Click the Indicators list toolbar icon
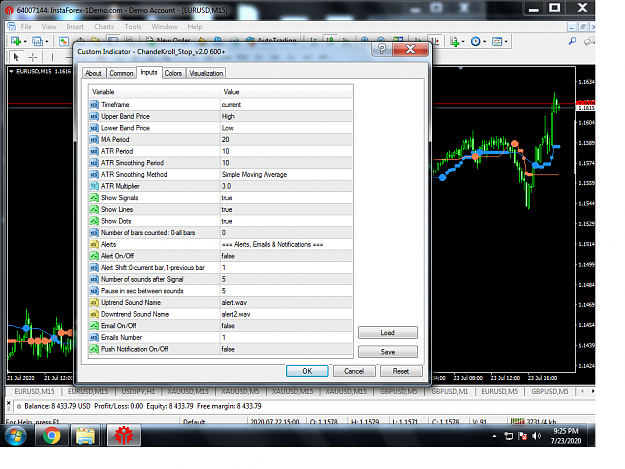625x469 pixels. (x=454, y=41)
